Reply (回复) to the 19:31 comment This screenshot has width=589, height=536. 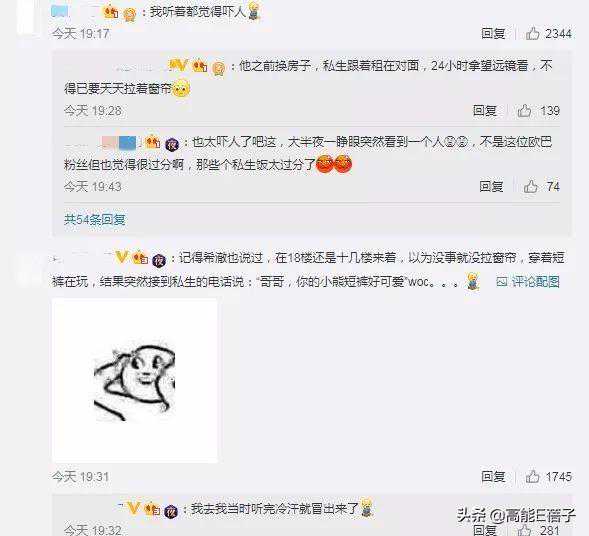493,476
